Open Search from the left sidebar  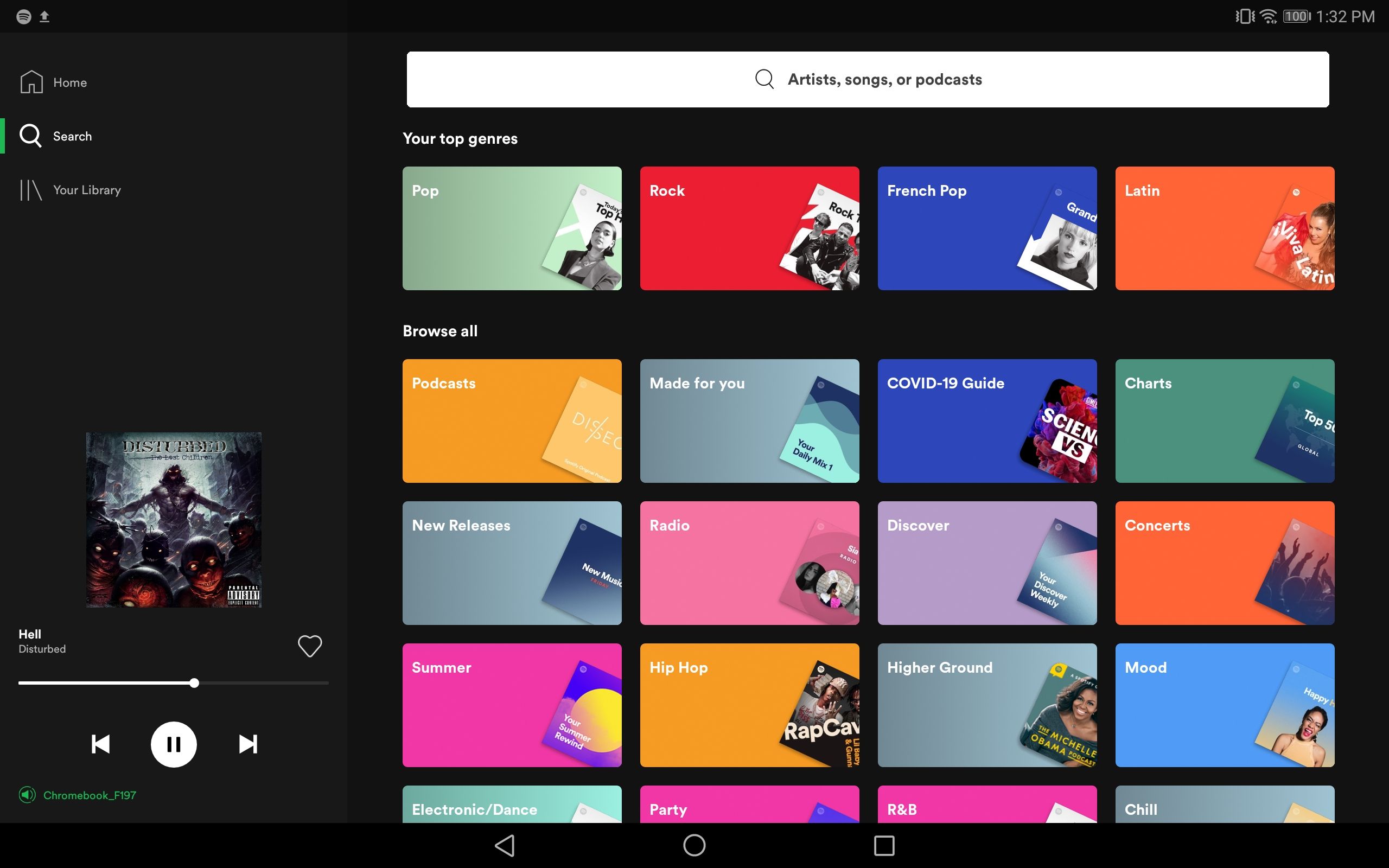pos(72,136)
